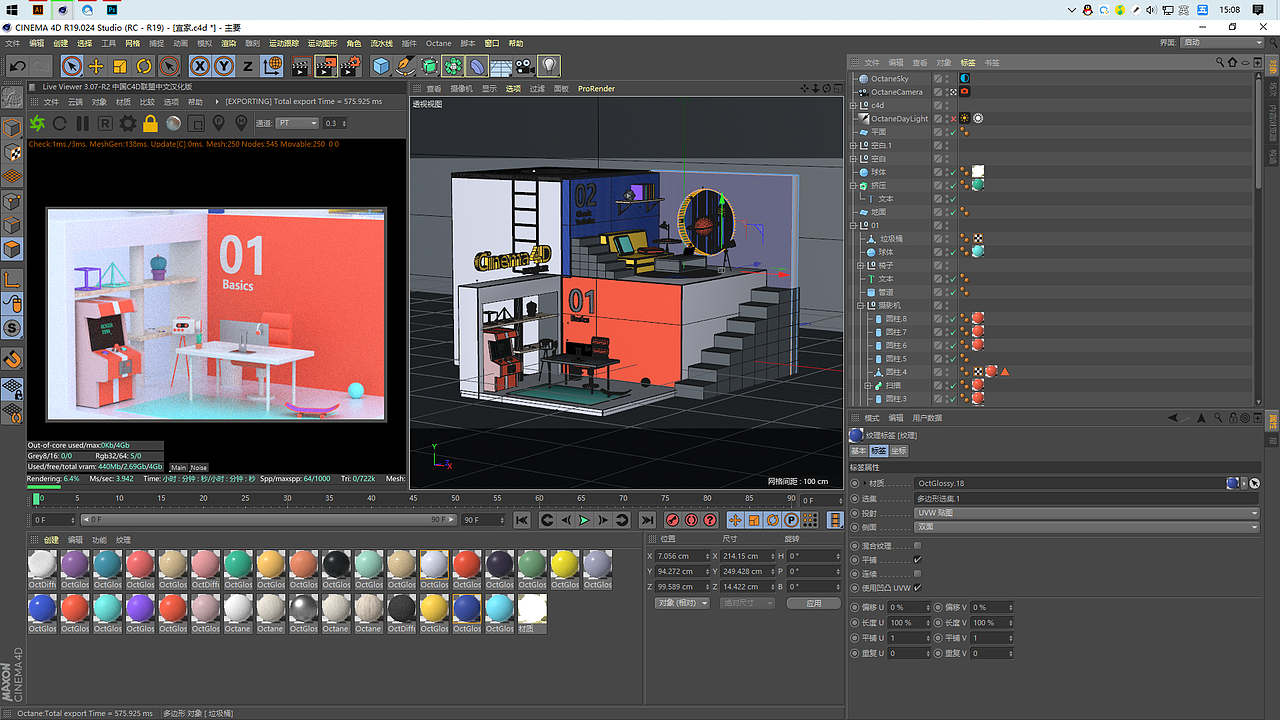Open the PT kernel channel dropdown
The width and height of the screenshot is (1280, 720).
click(297, 123)
